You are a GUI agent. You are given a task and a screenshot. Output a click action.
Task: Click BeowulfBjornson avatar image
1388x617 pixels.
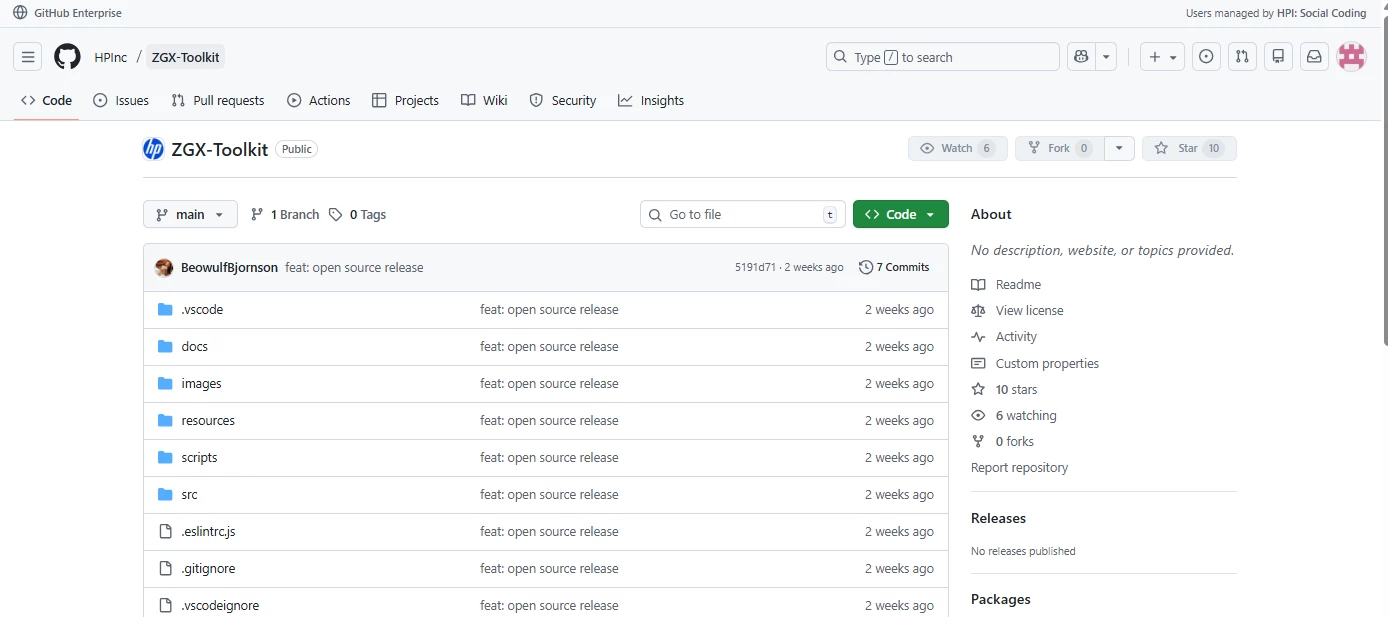[164, 267]
